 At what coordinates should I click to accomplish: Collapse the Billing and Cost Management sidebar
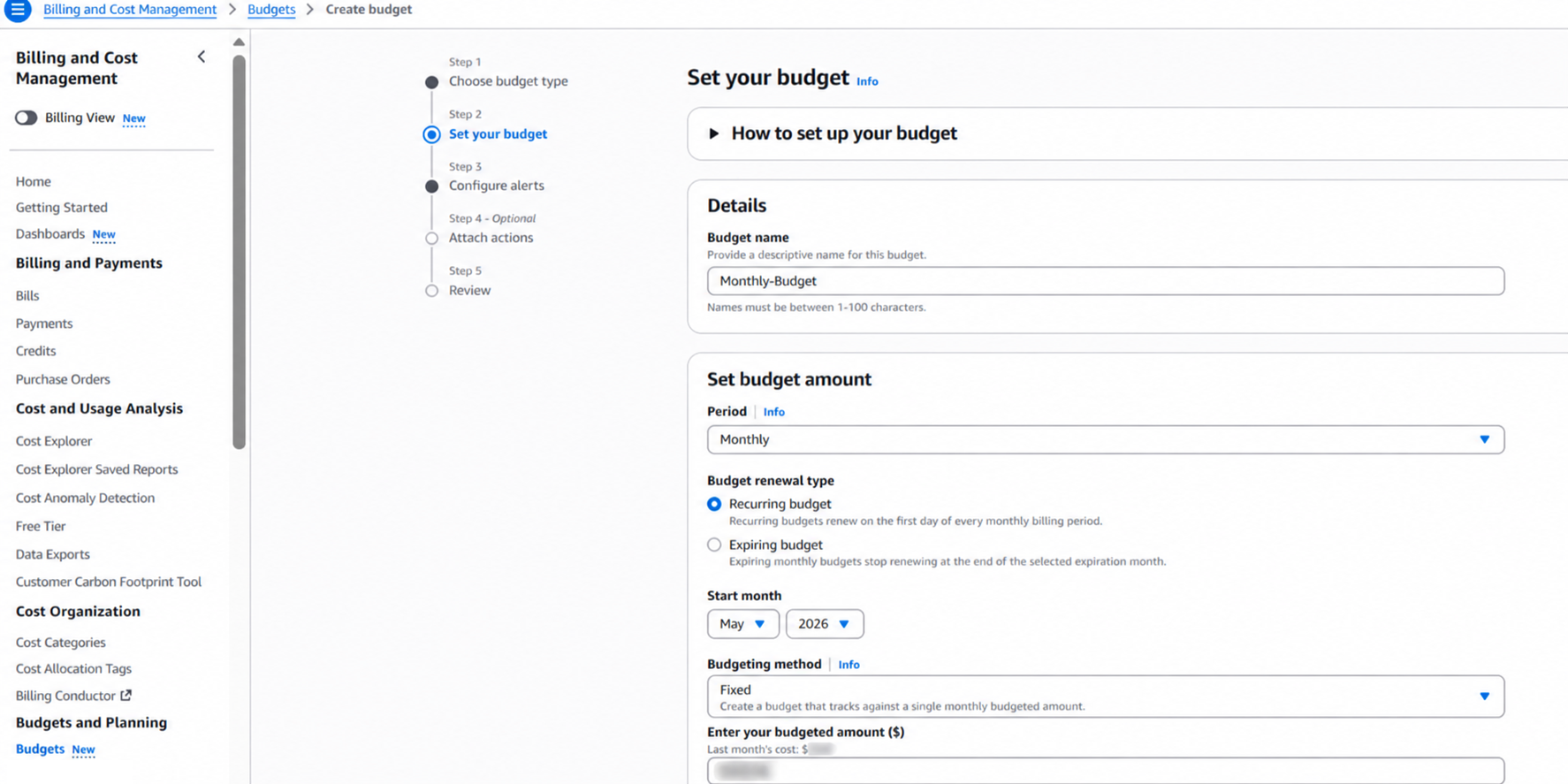click(202, 57)
